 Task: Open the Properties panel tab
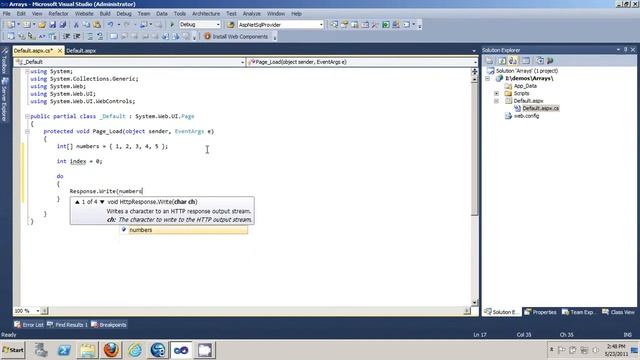pyautogui.click(x=540, y=312)
